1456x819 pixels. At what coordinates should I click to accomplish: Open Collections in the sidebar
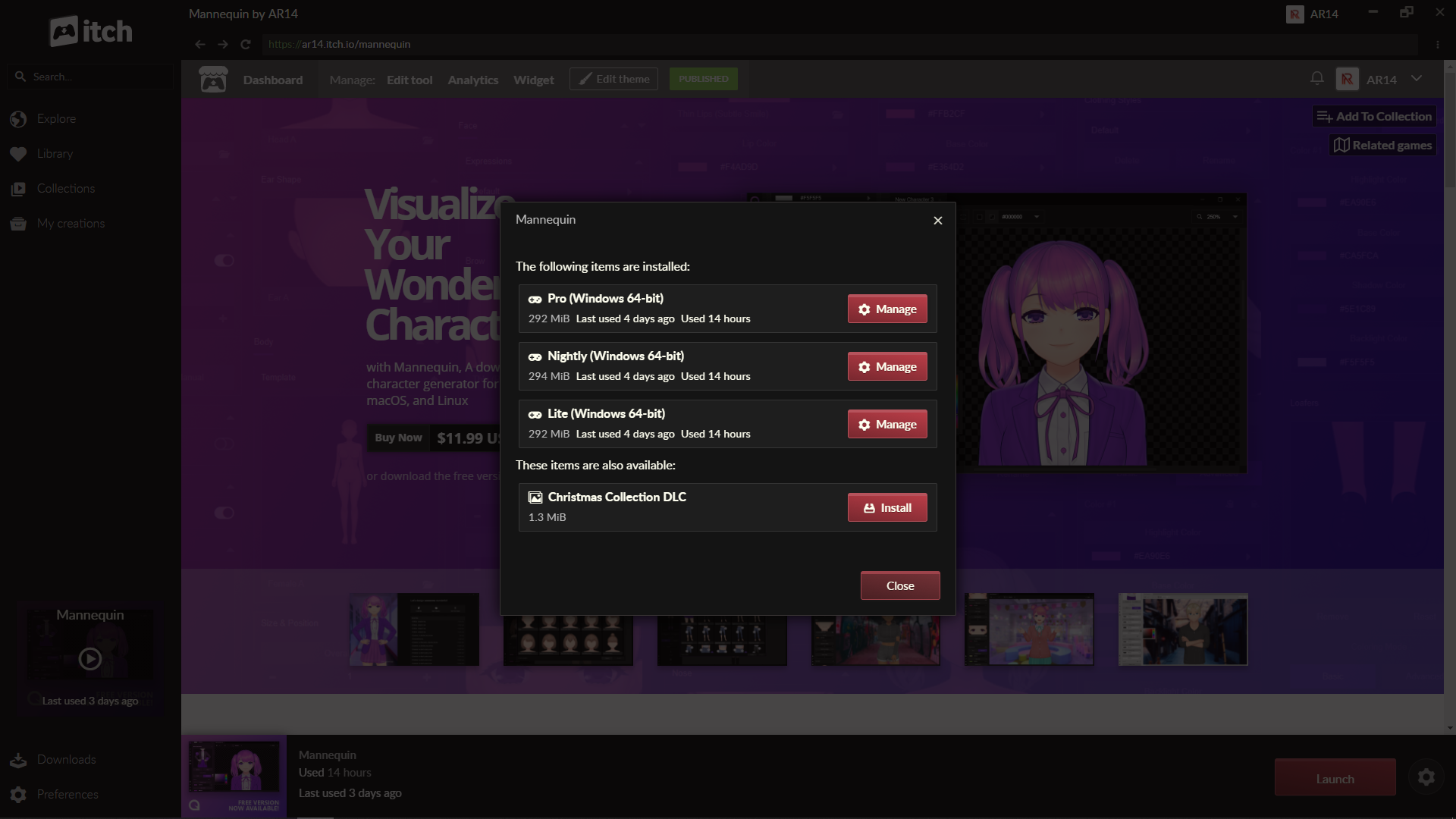[x=66, y=188]
